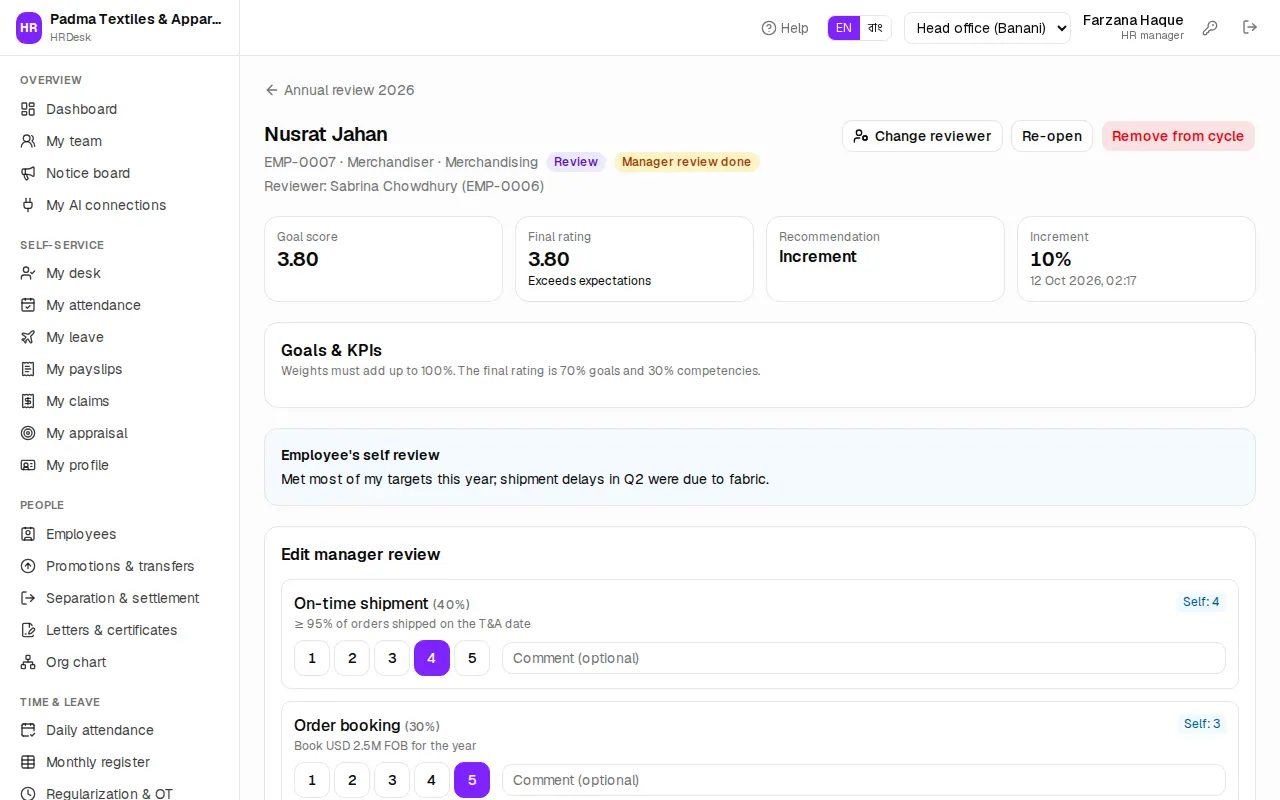Click the On-time shipment comment field

[x=864, y=658]
